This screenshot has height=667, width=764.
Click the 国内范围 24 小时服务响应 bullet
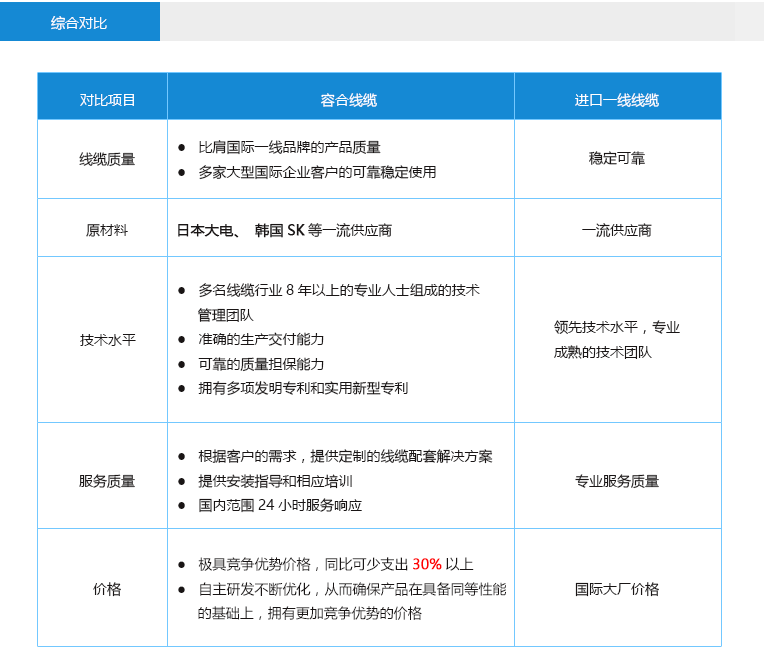pyautogui.click(x=280, y=505)
